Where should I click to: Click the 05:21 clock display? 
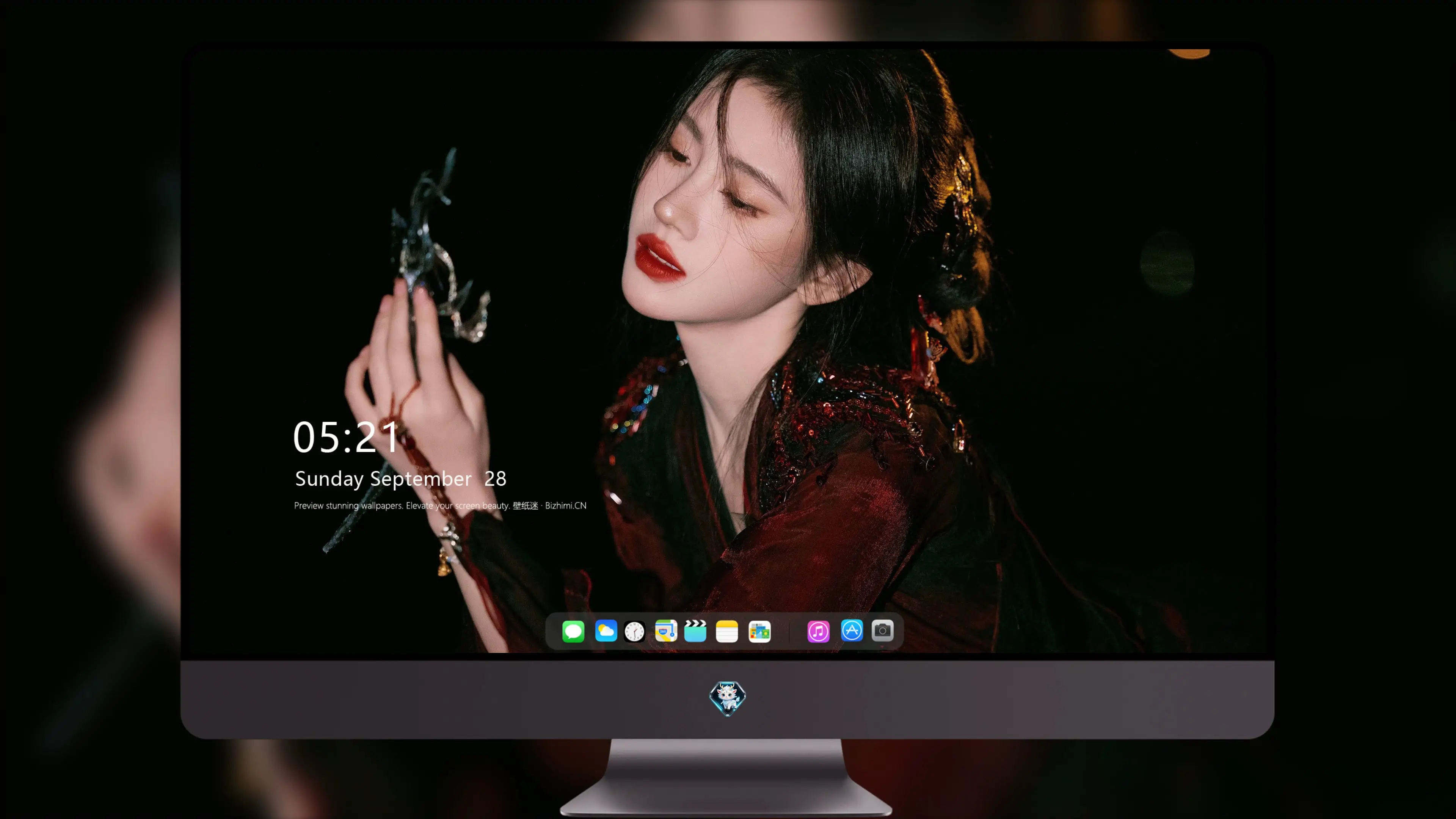pos(346,437)
